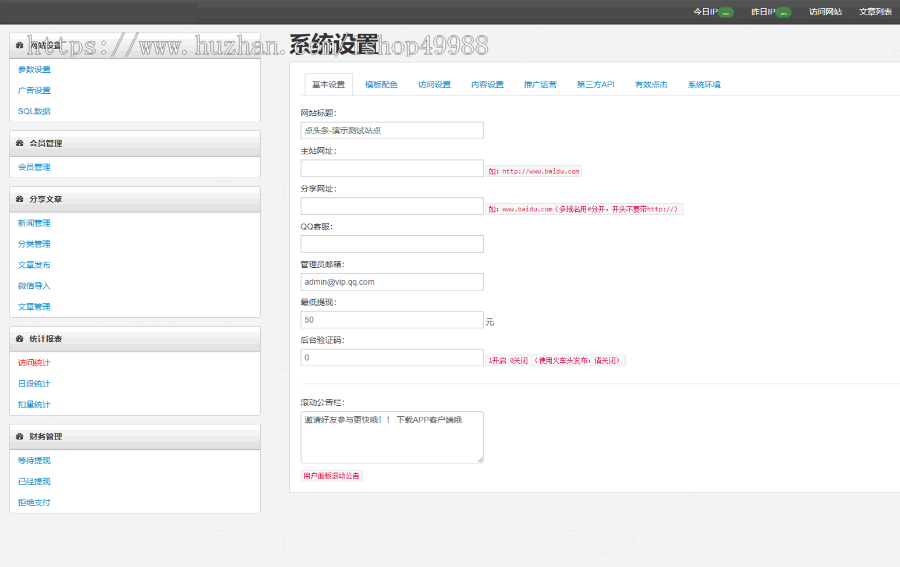Open 等待提现 under 财务管理
This screenshot has width=900, height=567.
34,460
